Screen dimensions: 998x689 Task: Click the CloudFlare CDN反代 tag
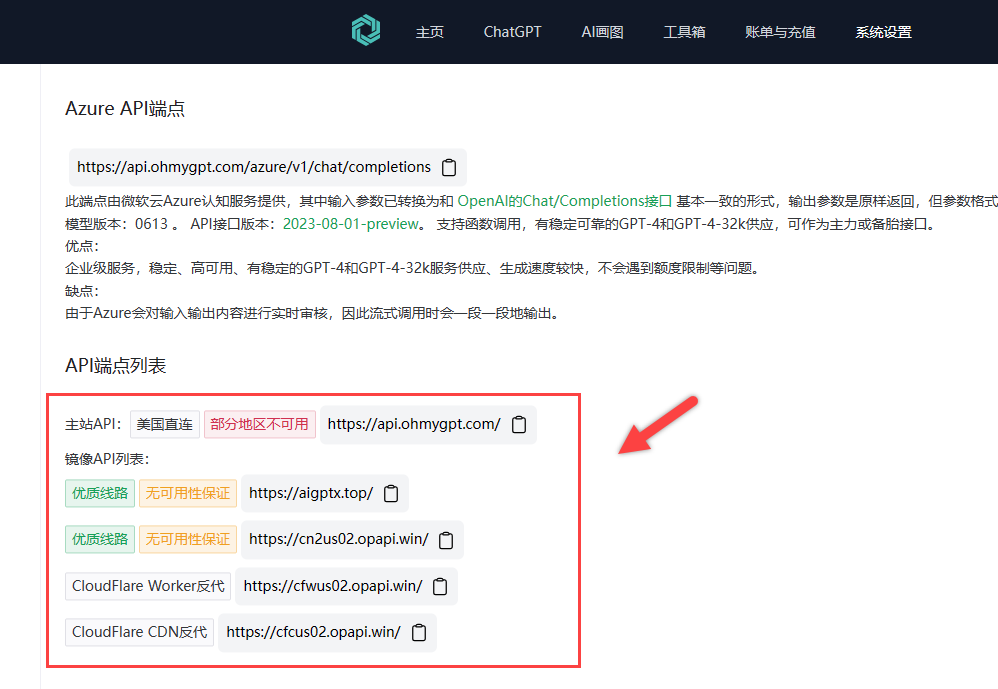139,632
